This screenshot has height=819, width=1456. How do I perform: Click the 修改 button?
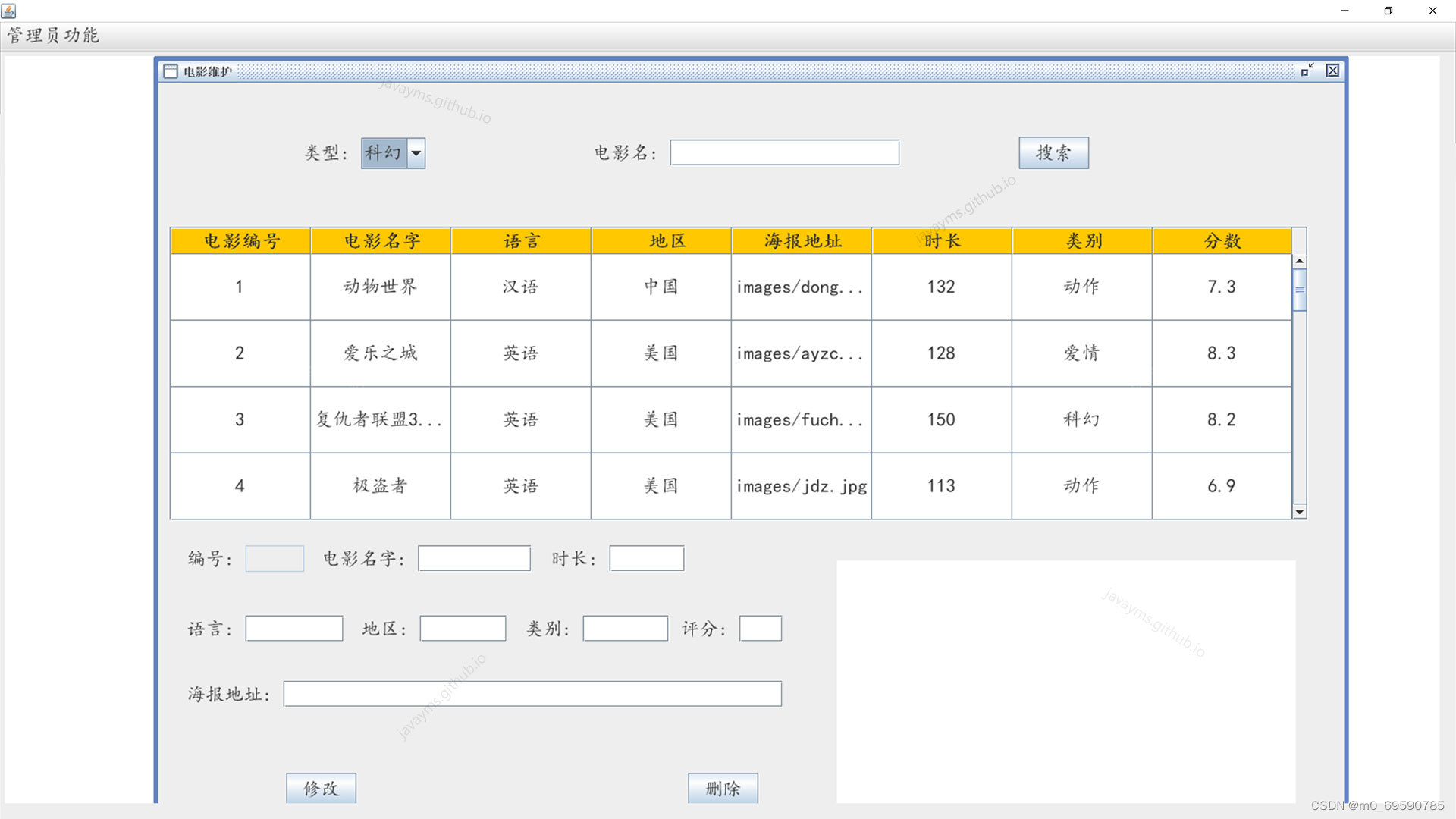coord(321,789)
